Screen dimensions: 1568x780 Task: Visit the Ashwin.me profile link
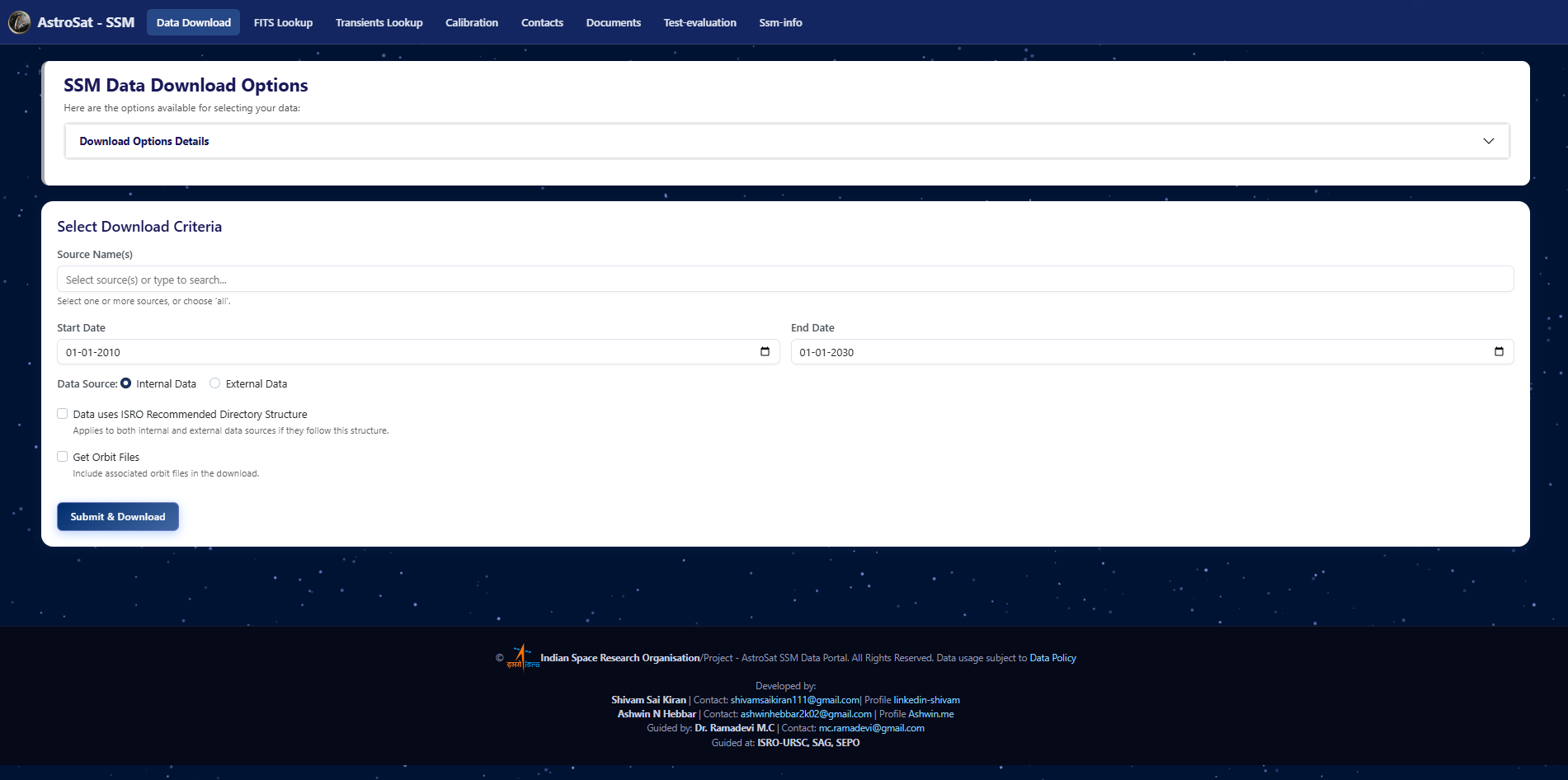[930, 714]
